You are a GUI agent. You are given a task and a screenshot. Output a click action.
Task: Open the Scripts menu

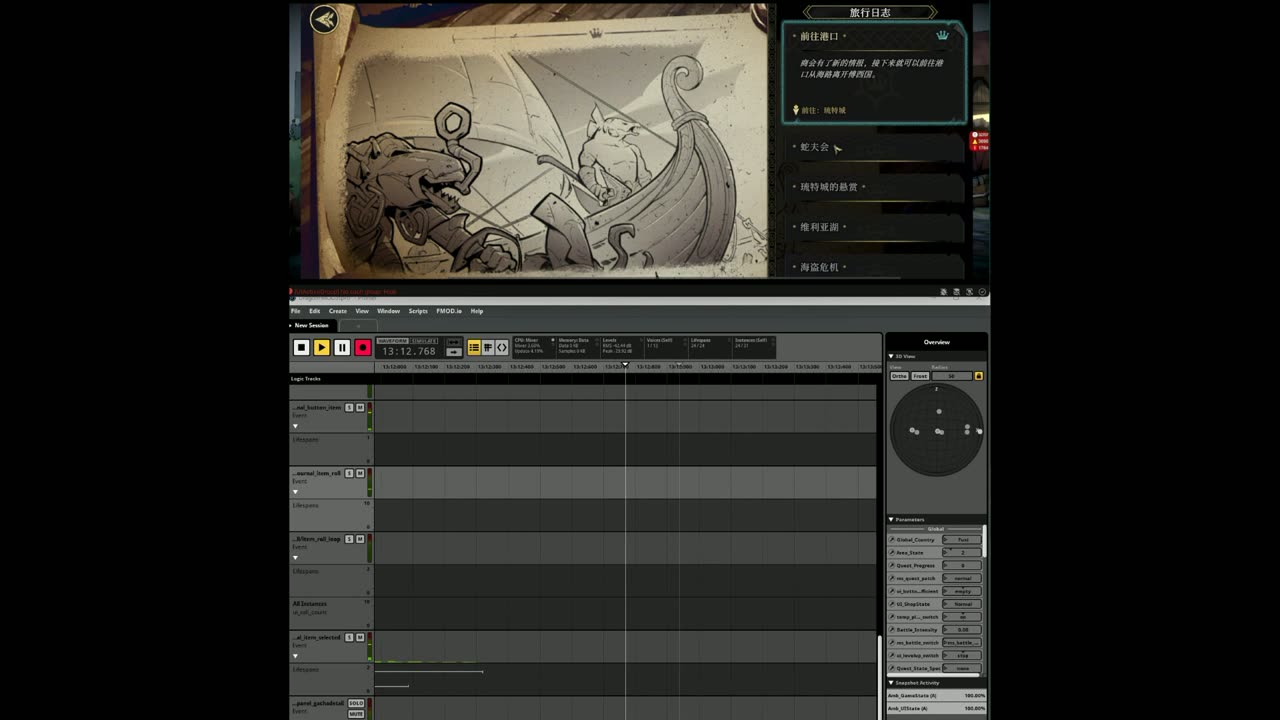point(418,311)
